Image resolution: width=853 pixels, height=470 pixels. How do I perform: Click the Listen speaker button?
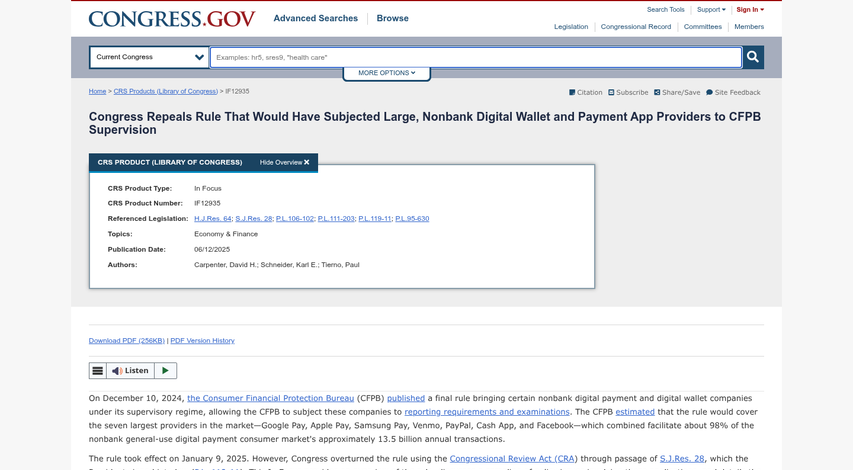(130, 371)
